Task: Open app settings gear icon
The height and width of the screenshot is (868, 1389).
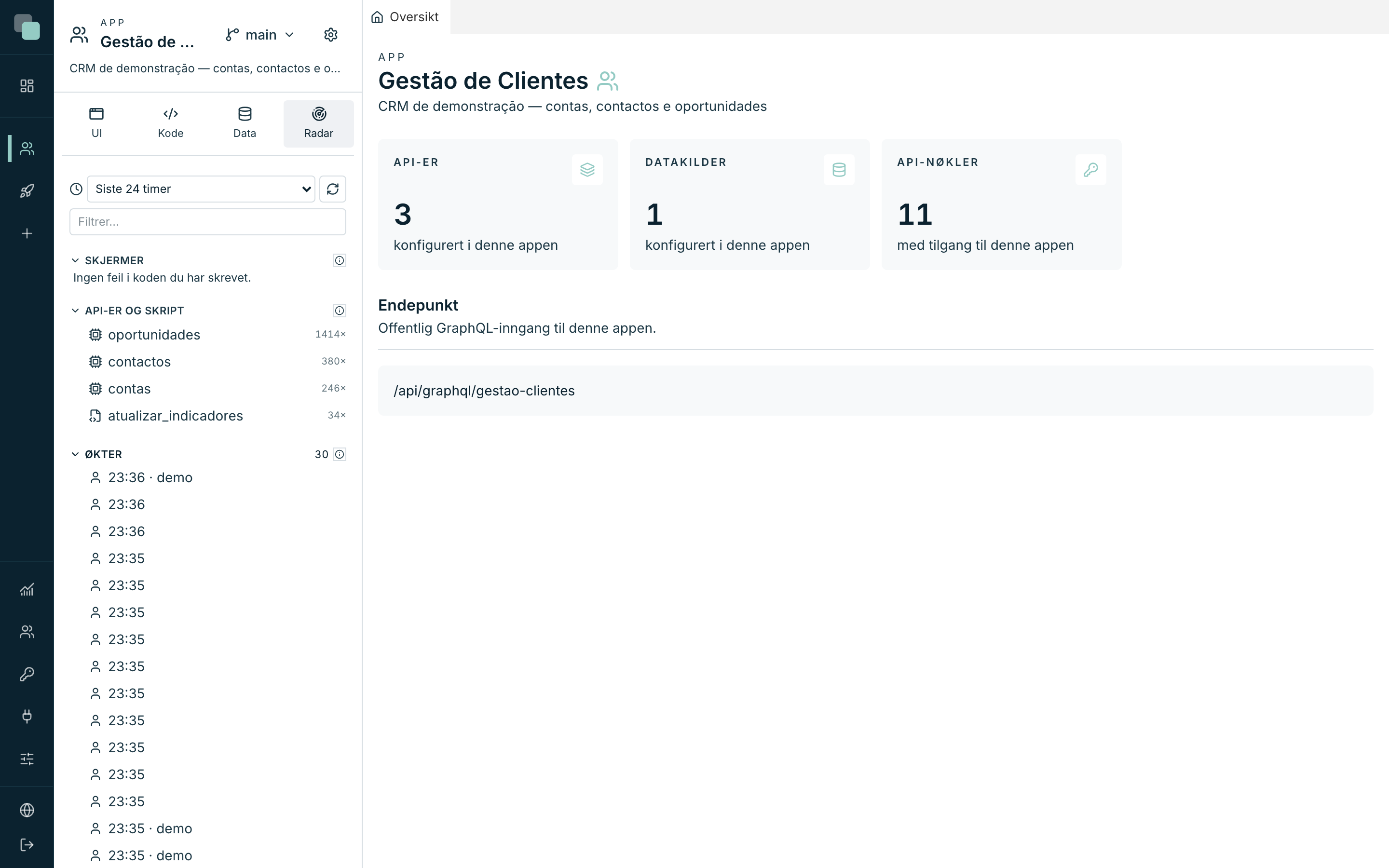Action: (330, 35)
